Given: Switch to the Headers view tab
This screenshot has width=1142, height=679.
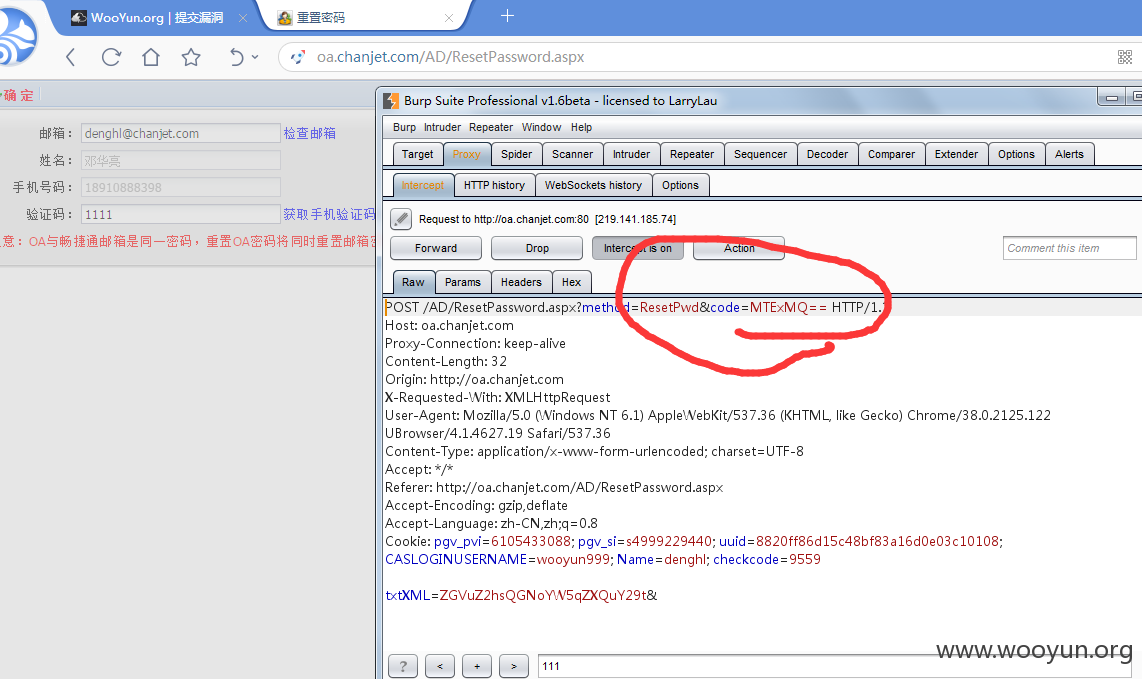Looking at the screenshot, I should (521, 282).
